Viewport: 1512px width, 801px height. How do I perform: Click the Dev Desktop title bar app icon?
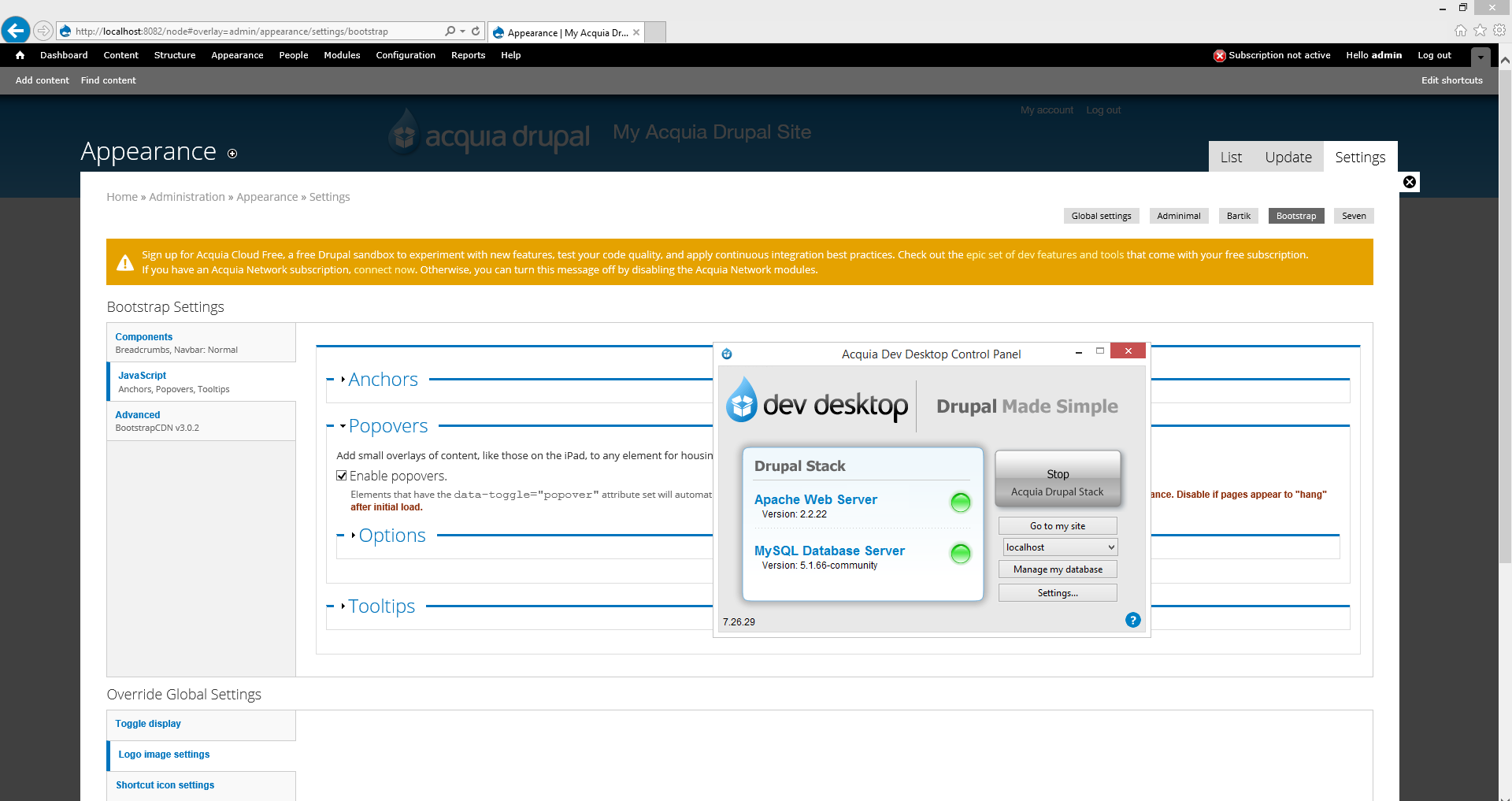coord(727,354)
